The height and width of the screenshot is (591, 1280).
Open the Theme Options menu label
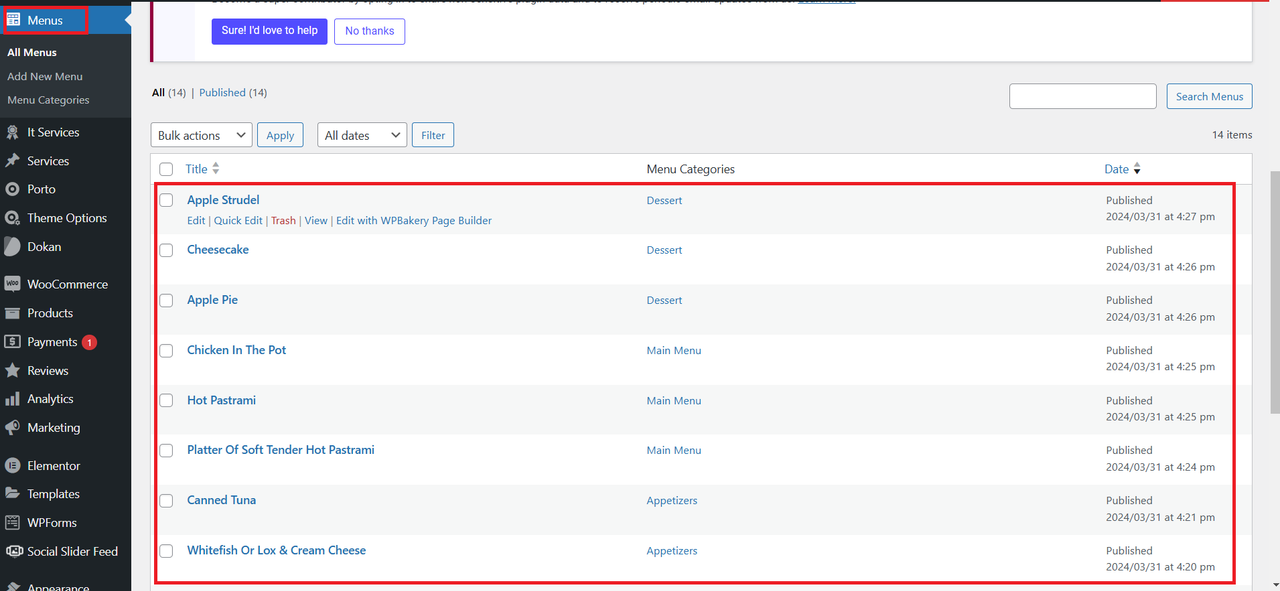[67, 218]
